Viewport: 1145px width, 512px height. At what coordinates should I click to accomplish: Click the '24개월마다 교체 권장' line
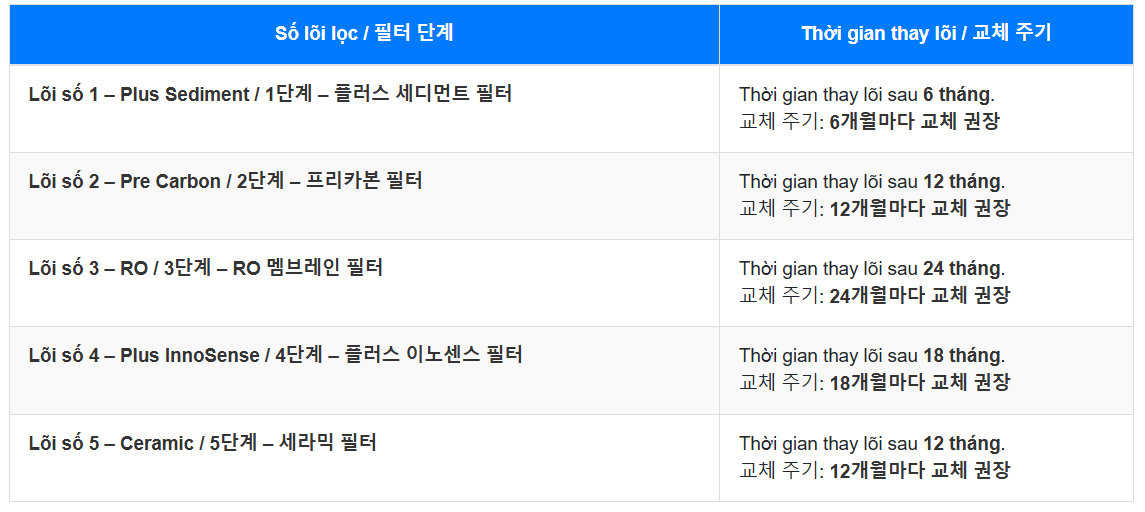(874, 296)
